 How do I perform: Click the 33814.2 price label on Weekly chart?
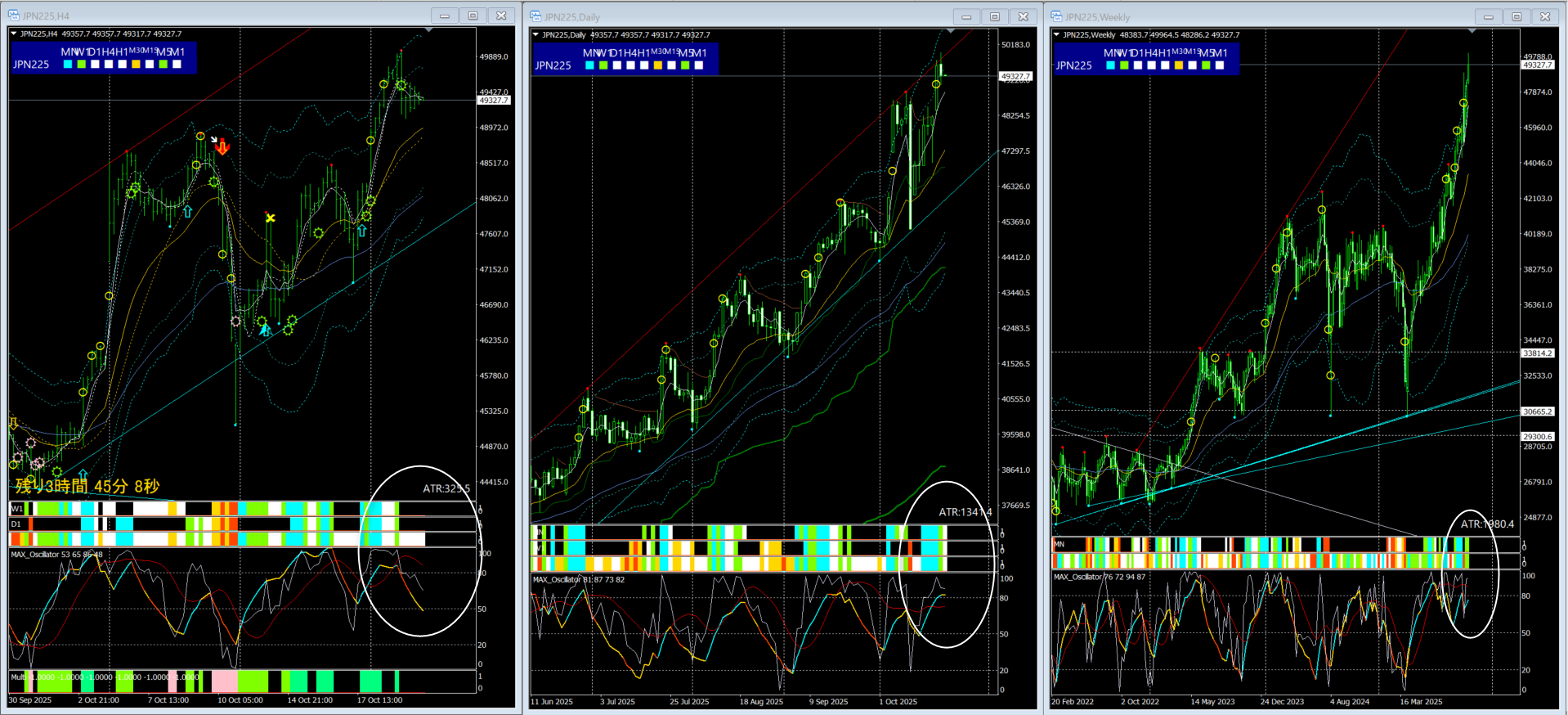[1537, 353]
